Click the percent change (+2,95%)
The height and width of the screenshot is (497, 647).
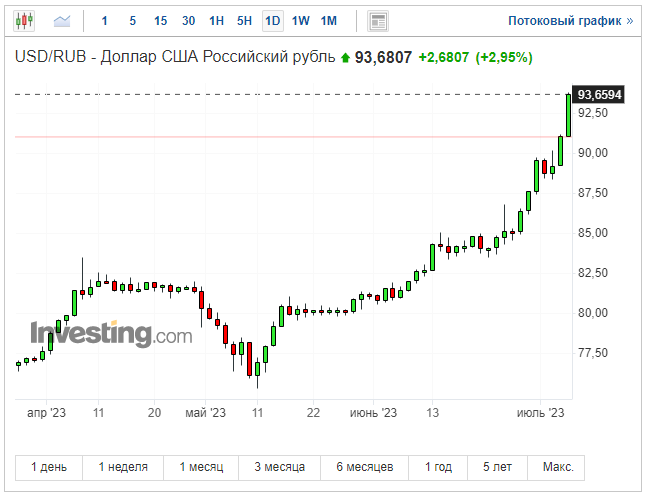(504, 57)
